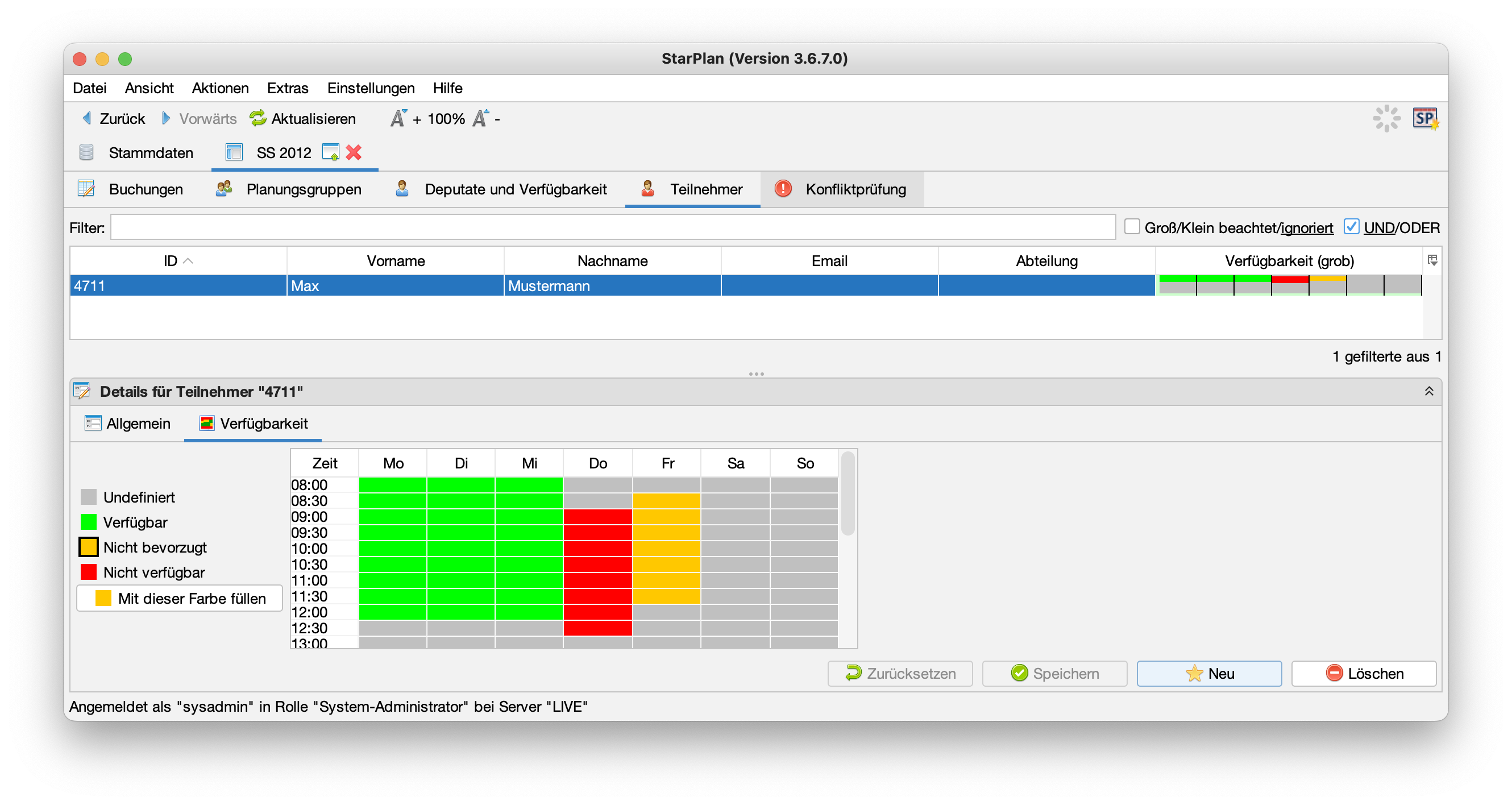Click the Neu button
This screenshot has height=805, width=1512.
tap(1208, 674)
